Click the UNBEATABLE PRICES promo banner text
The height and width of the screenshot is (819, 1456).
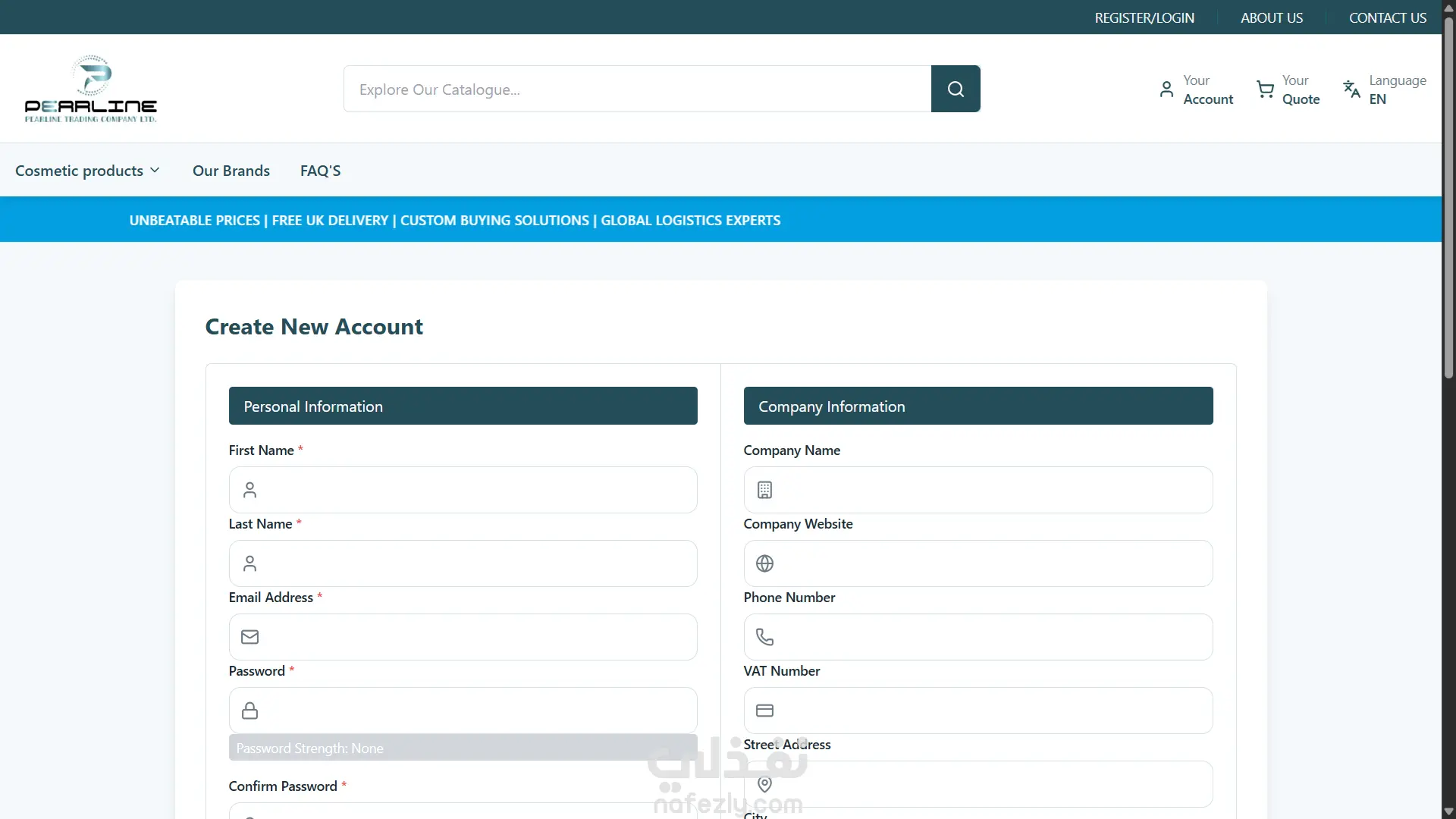[455, 220]
